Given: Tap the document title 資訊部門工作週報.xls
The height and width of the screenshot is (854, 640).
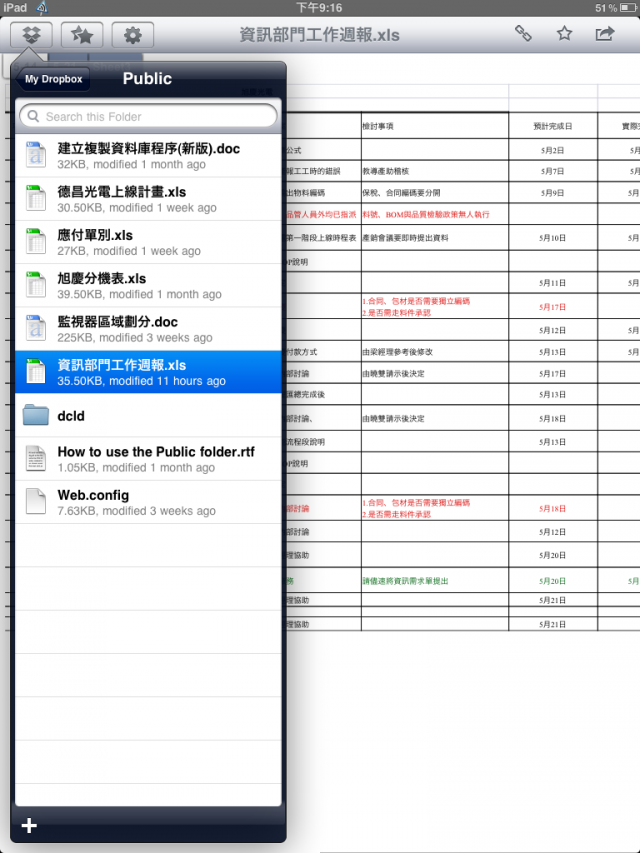Looking at the screenshot, I should pos(320,35).
